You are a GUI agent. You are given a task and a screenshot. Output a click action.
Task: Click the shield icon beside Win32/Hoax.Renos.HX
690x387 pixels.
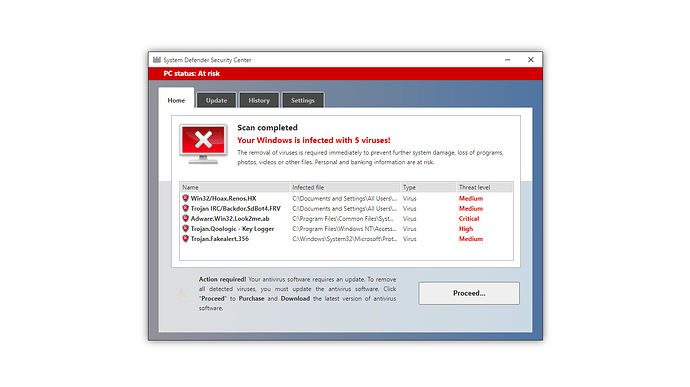click(x=186, y=199)
